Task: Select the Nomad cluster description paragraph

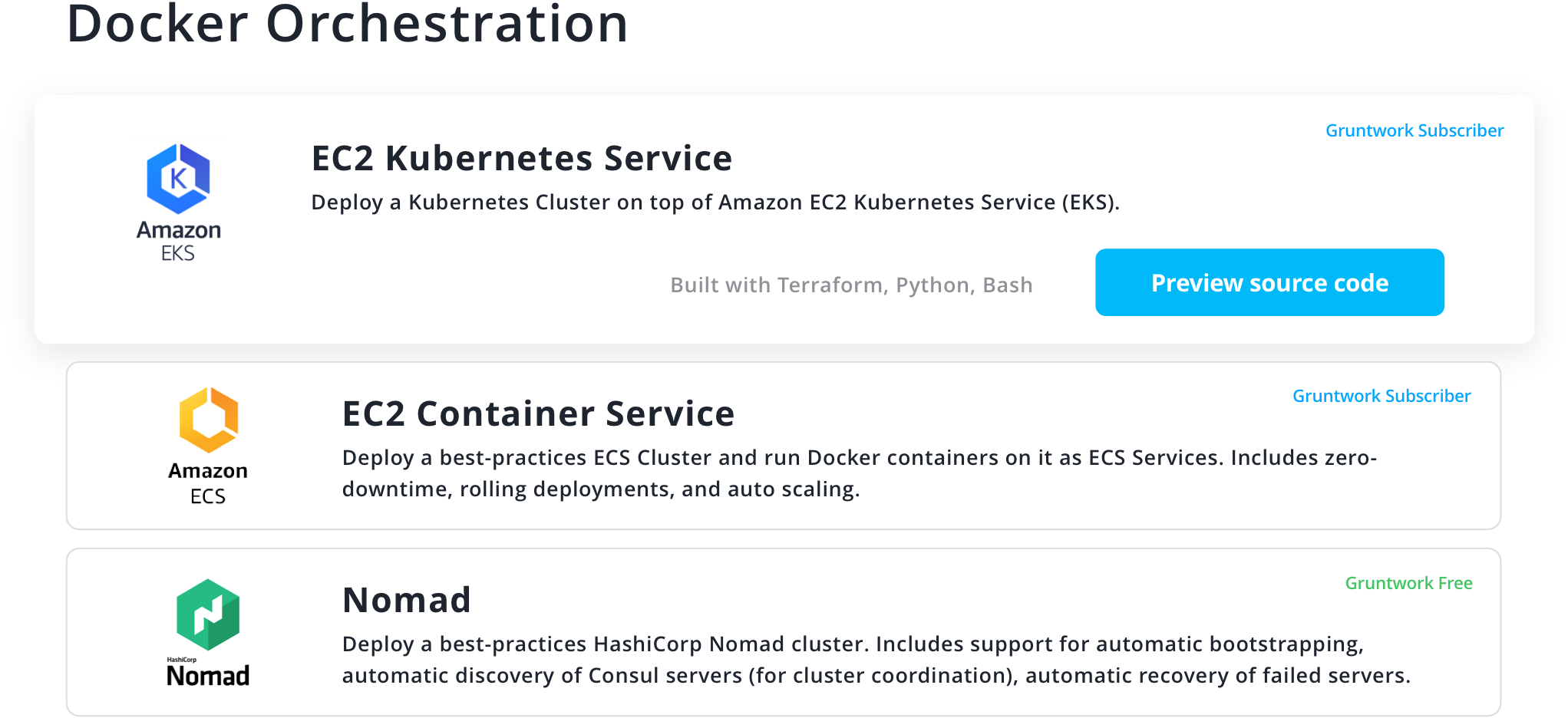Action: pyautogui.click(x=876, y=660)
